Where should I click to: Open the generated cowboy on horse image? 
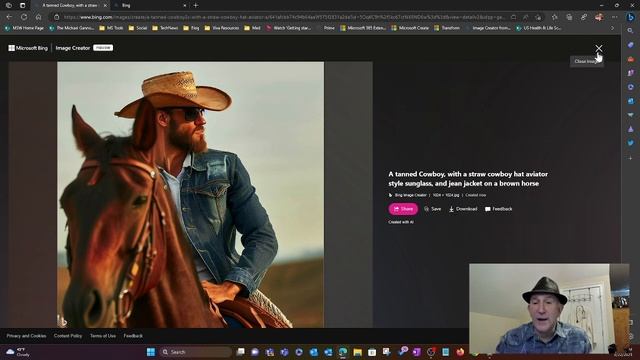(x=190, y=195)
